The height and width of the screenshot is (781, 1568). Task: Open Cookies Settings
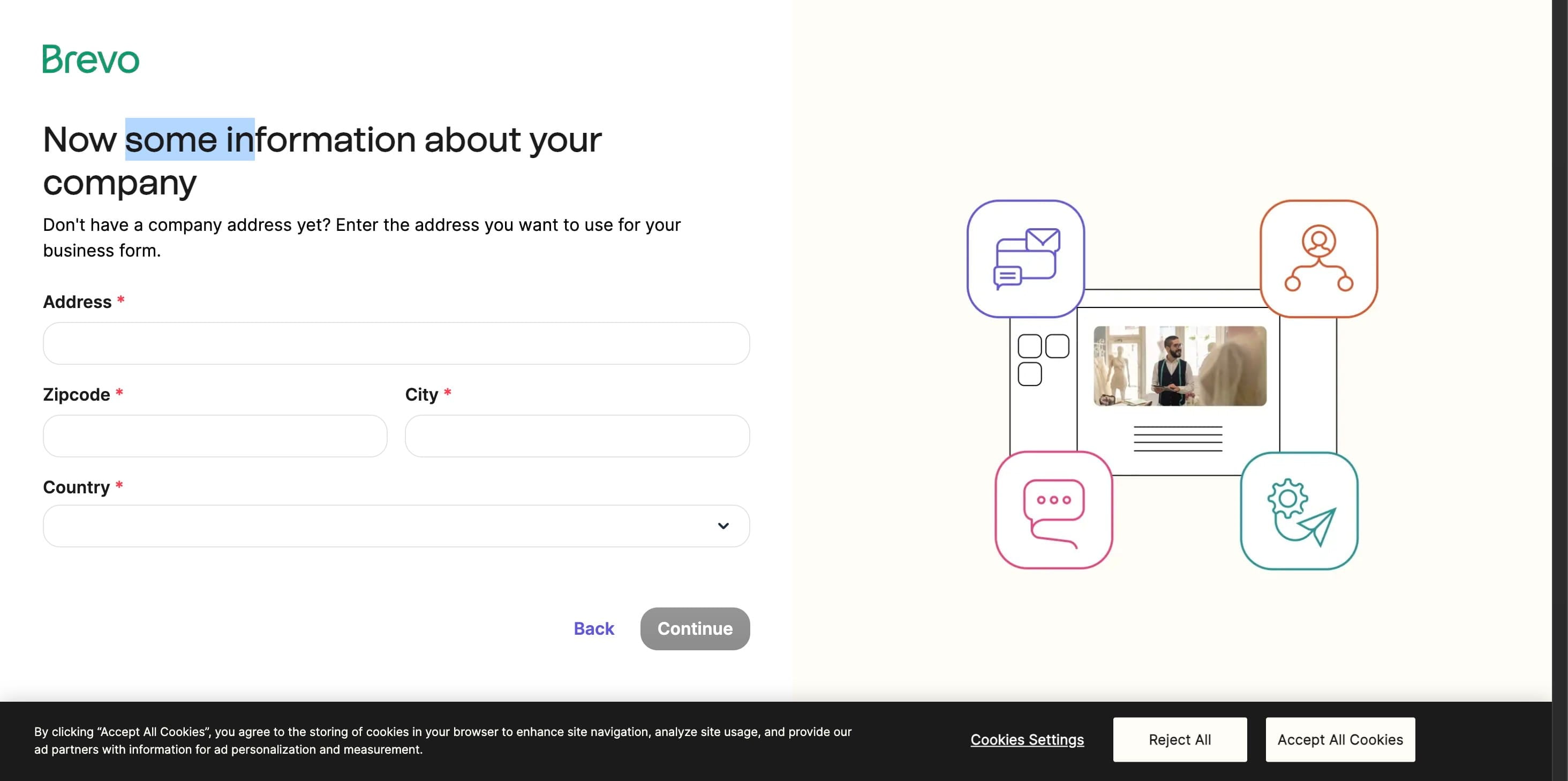click(x=1027, y=740)
